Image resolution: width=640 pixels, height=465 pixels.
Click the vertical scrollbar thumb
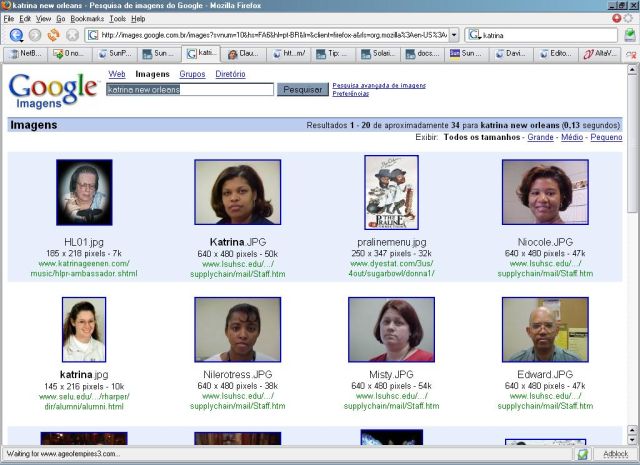pyautogui.click(x=632, y=144)
